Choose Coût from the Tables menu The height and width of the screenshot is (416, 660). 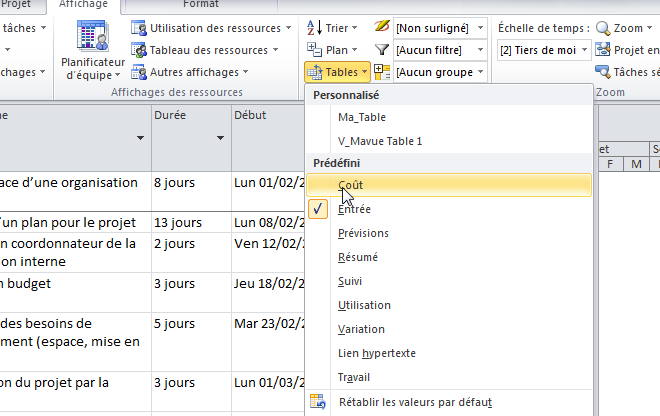click(x=350, y=185)
